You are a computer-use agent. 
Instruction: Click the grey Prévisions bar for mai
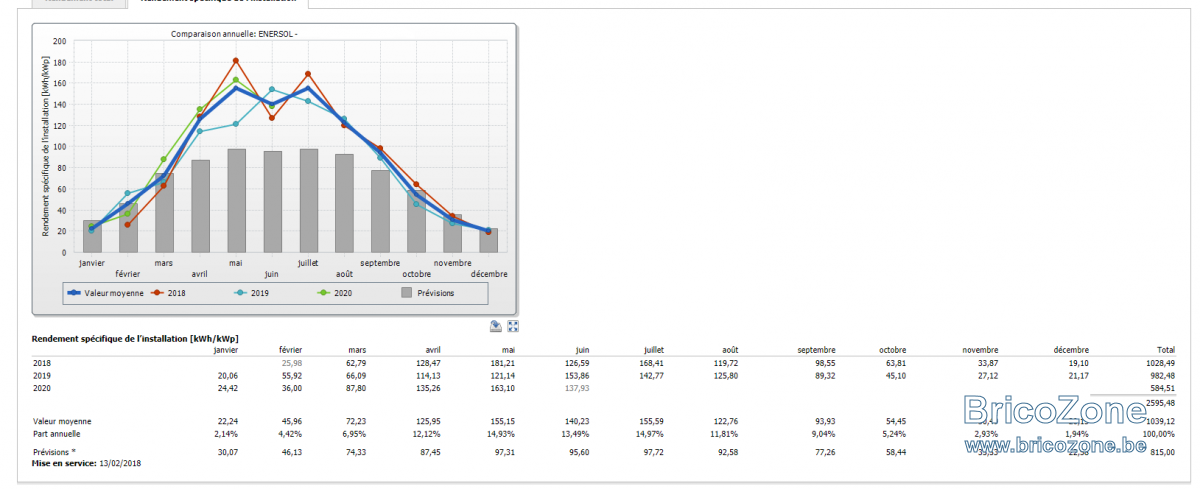click(x=236, y=200)
